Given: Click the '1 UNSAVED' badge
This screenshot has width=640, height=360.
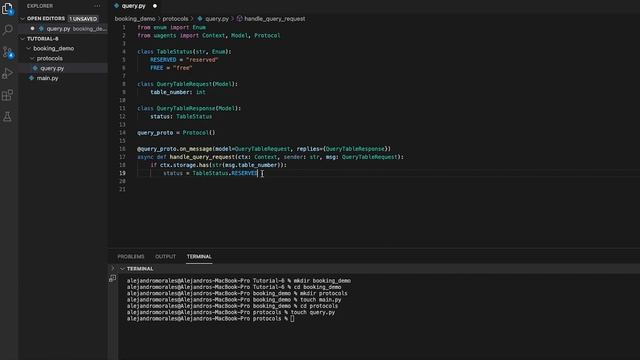Looking at the screenshot, I should pyautogui.click(x=83, y=19).
